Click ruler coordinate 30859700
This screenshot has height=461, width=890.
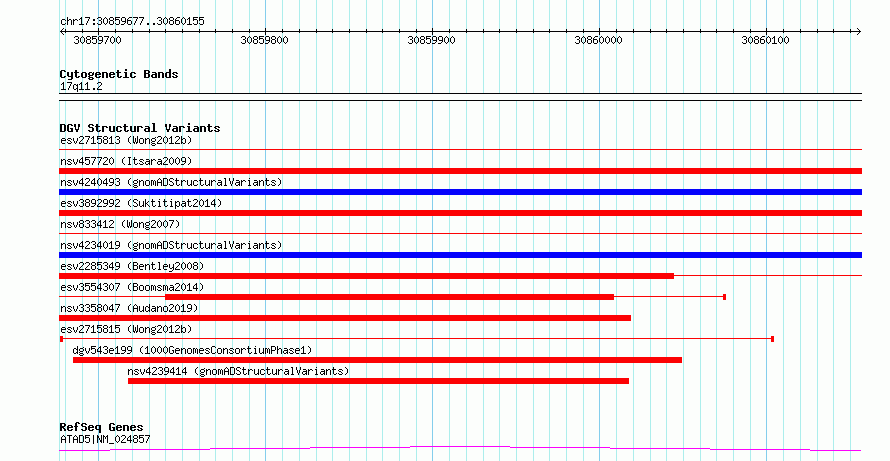pyautogui.click(x=98, y=40)
